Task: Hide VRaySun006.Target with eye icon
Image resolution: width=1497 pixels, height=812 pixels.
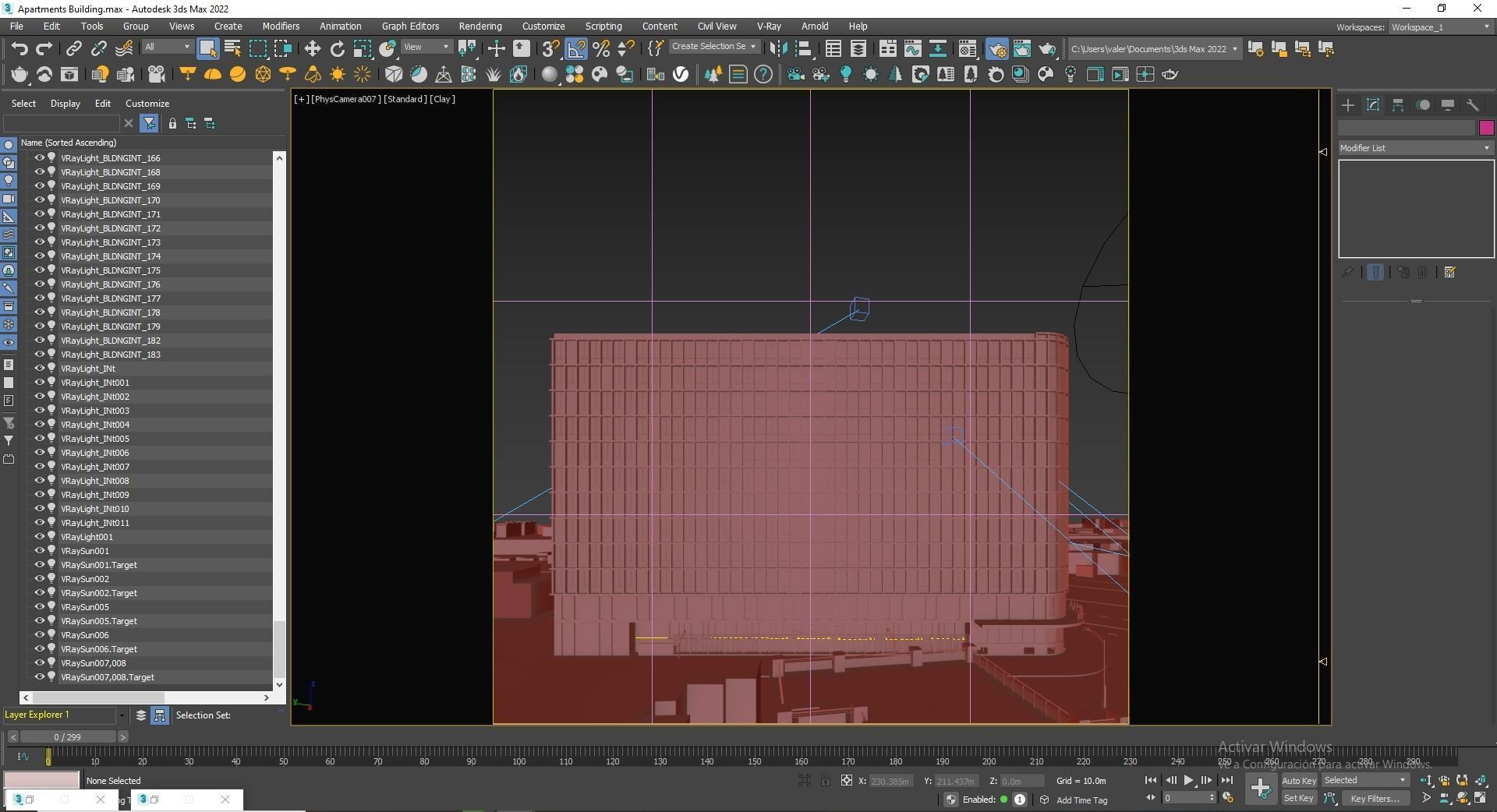Action: [39, 648]
